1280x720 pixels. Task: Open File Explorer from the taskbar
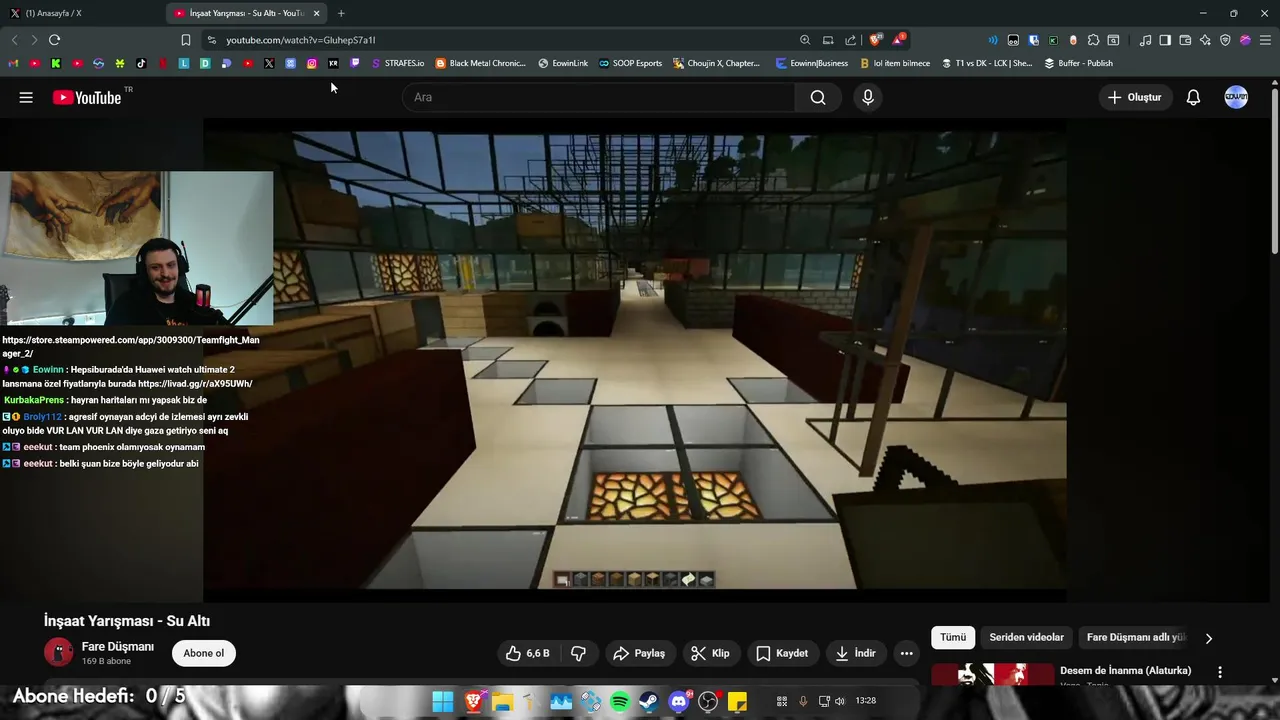502,701
